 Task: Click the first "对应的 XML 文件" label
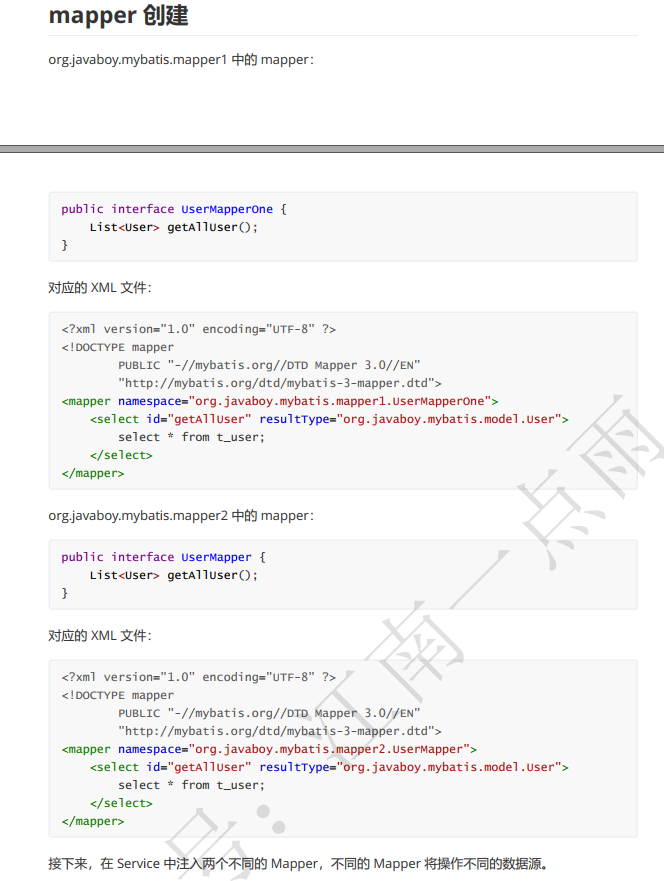click(99, 288)
